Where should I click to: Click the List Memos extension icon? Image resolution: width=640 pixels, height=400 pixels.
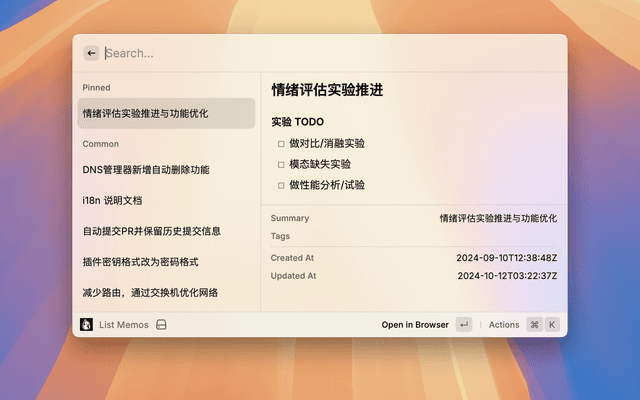click(87, 325)
